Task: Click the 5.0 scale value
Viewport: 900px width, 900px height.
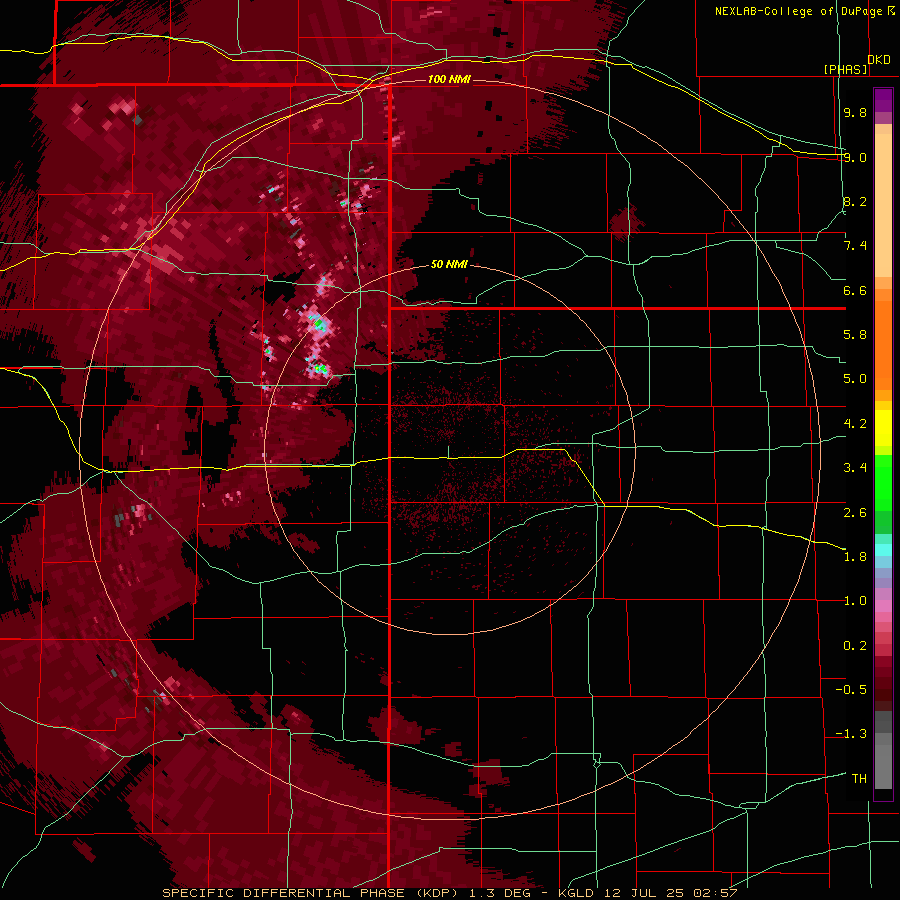Action: click(x=855, y=379)
